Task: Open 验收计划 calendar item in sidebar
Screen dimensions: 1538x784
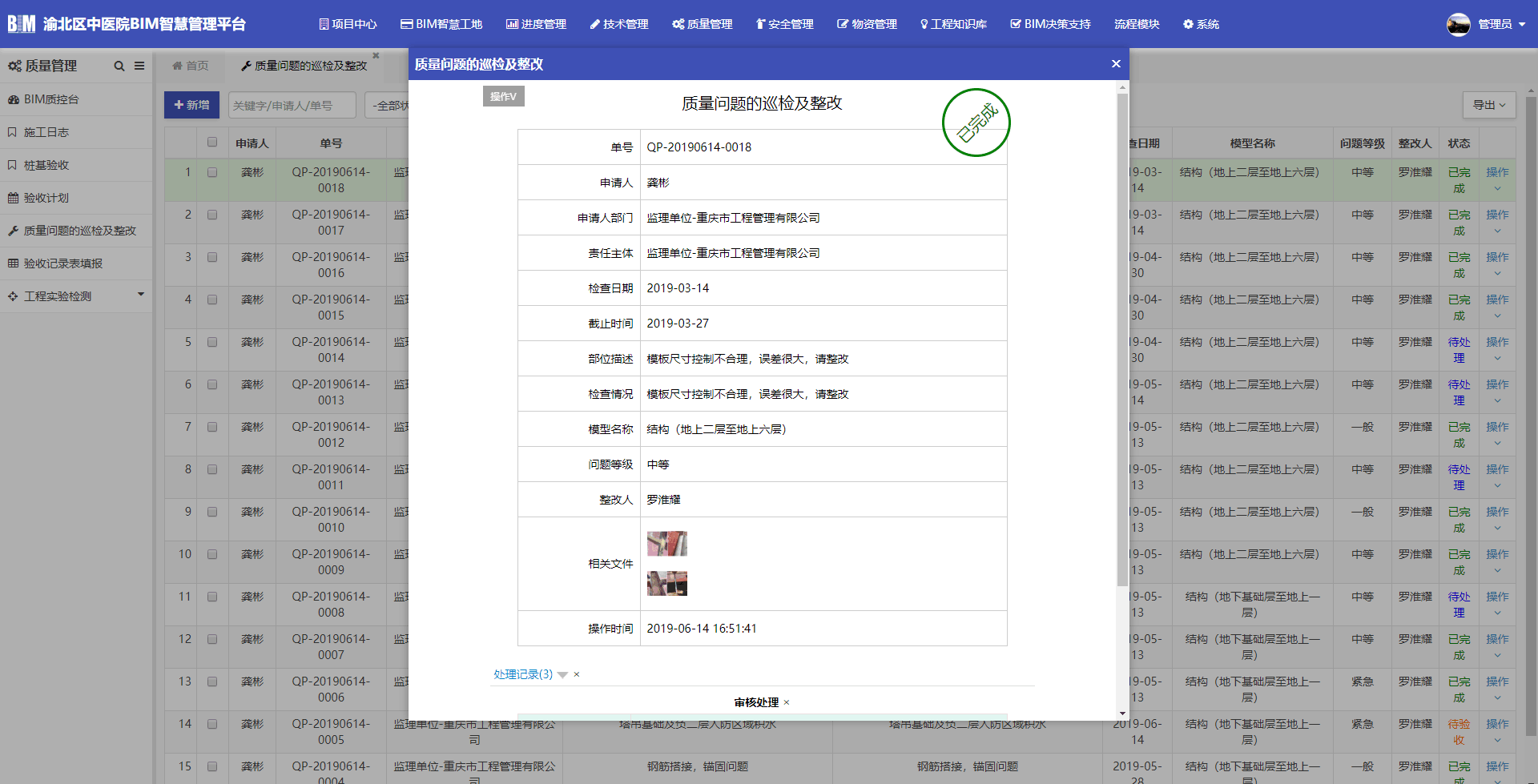Action: click(x=46, y=198)
